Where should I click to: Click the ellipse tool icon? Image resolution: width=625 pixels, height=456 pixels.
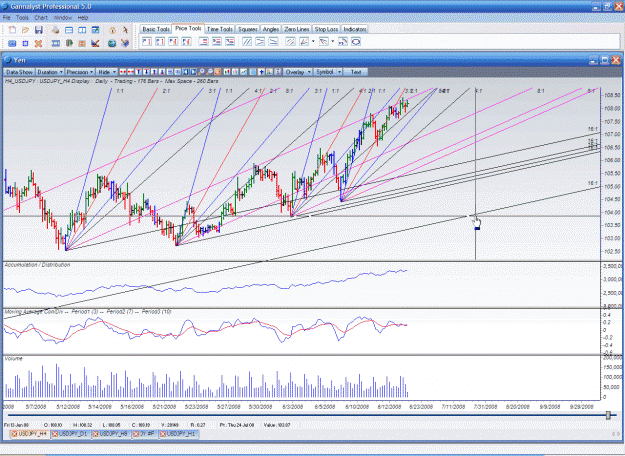tap(356, 41)
